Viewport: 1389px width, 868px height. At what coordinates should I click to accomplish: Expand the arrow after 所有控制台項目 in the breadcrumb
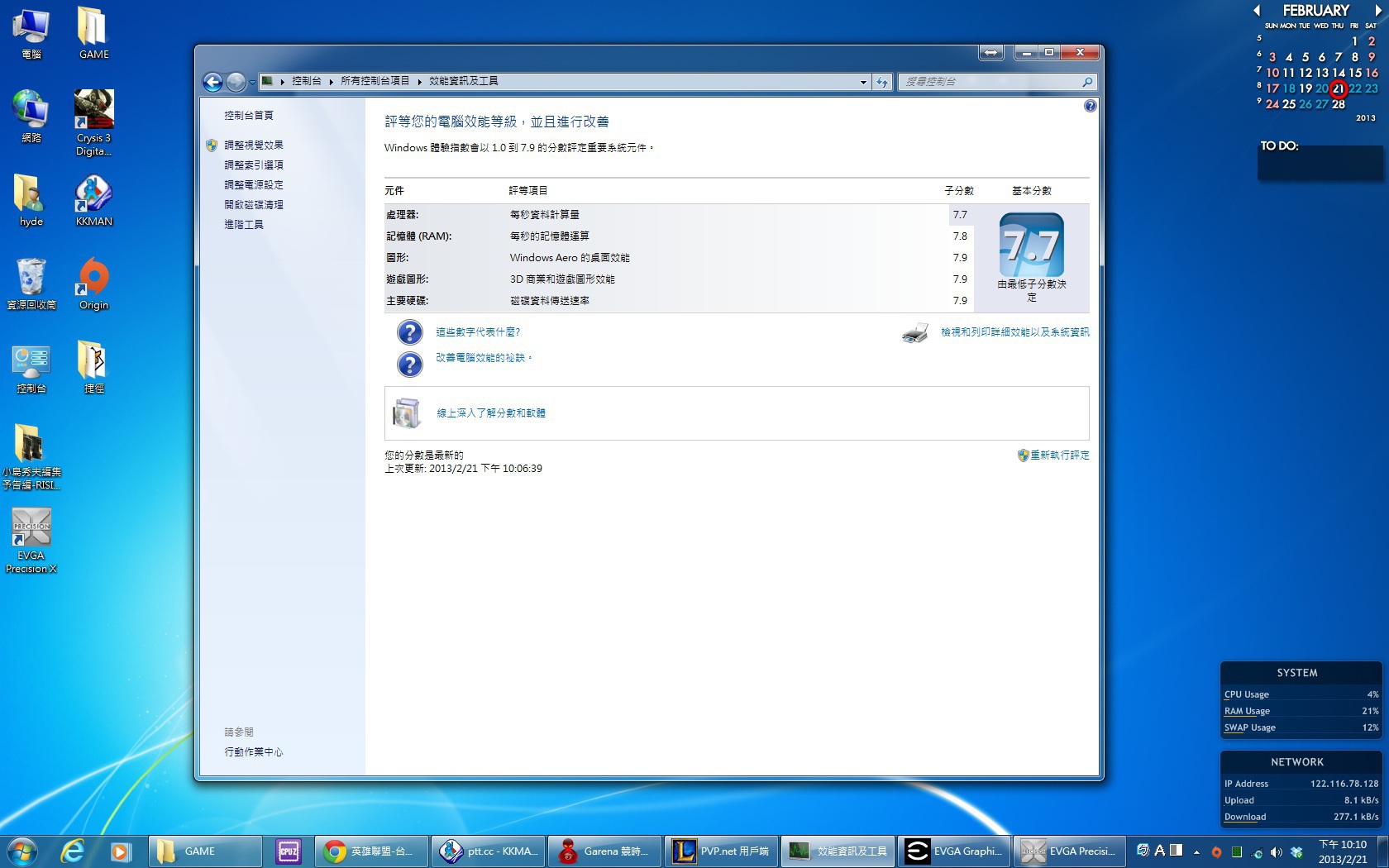pos(419,81)
